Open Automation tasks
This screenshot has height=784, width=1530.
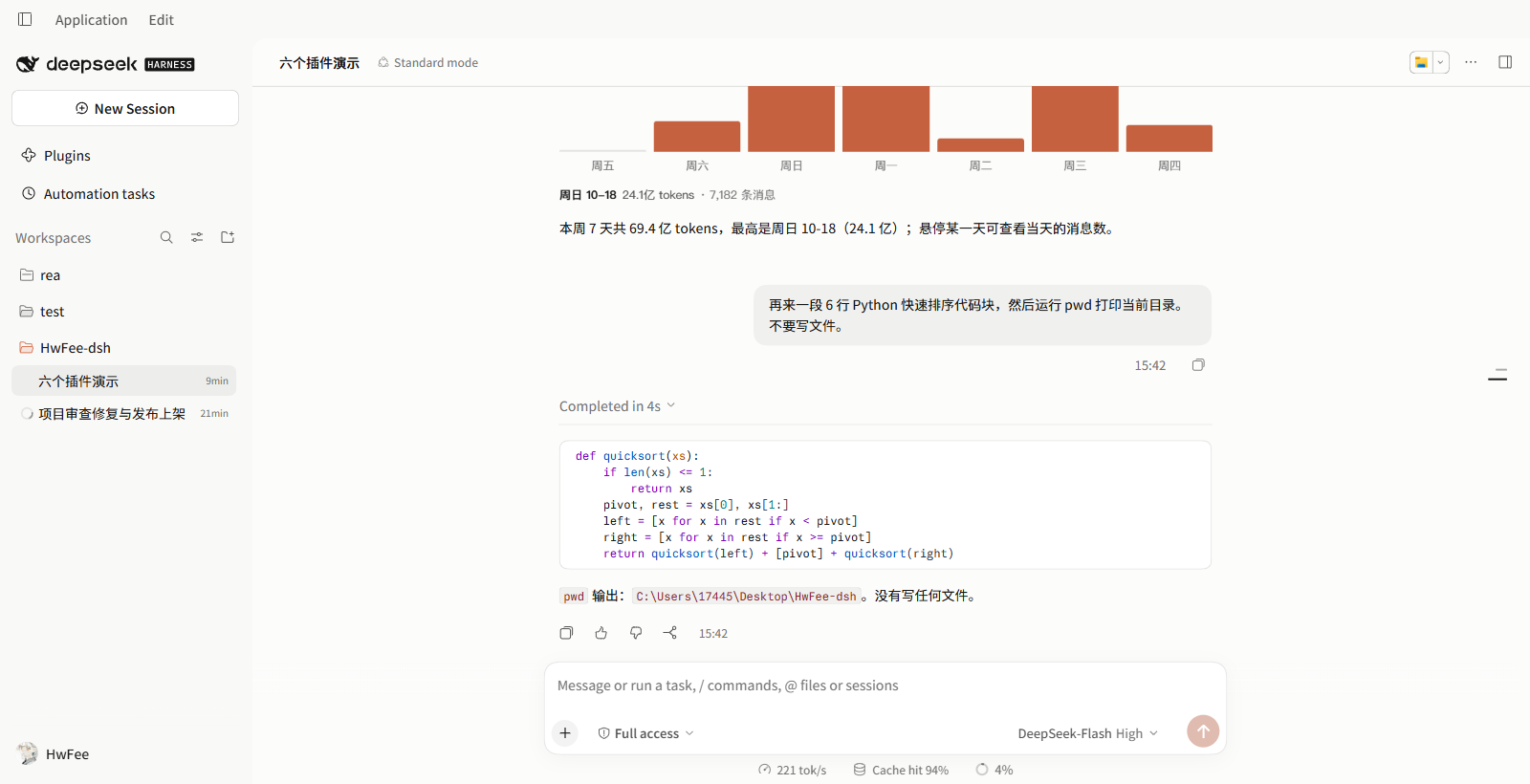(125, 194)
